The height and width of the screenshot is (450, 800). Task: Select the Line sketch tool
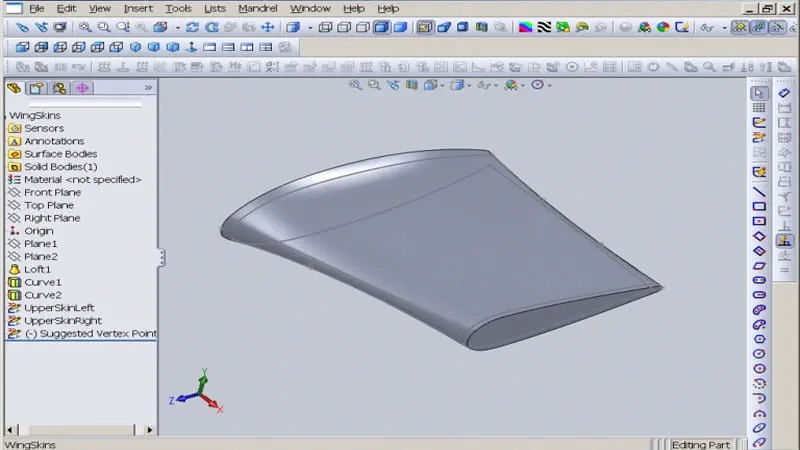pos(759,191)
